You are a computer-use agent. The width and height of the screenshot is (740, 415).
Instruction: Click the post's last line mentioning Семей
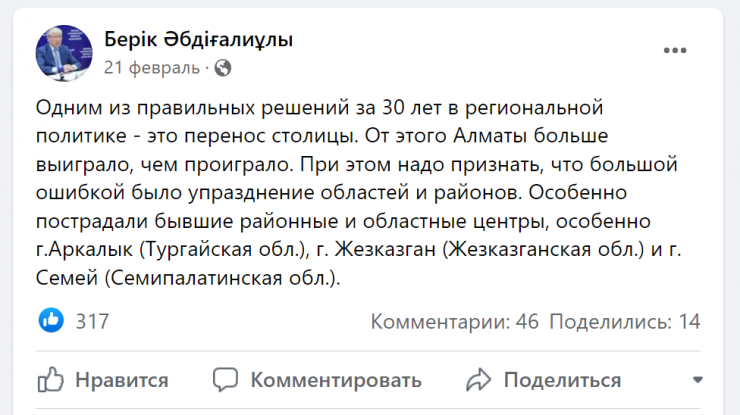click(x=189, y=281)
